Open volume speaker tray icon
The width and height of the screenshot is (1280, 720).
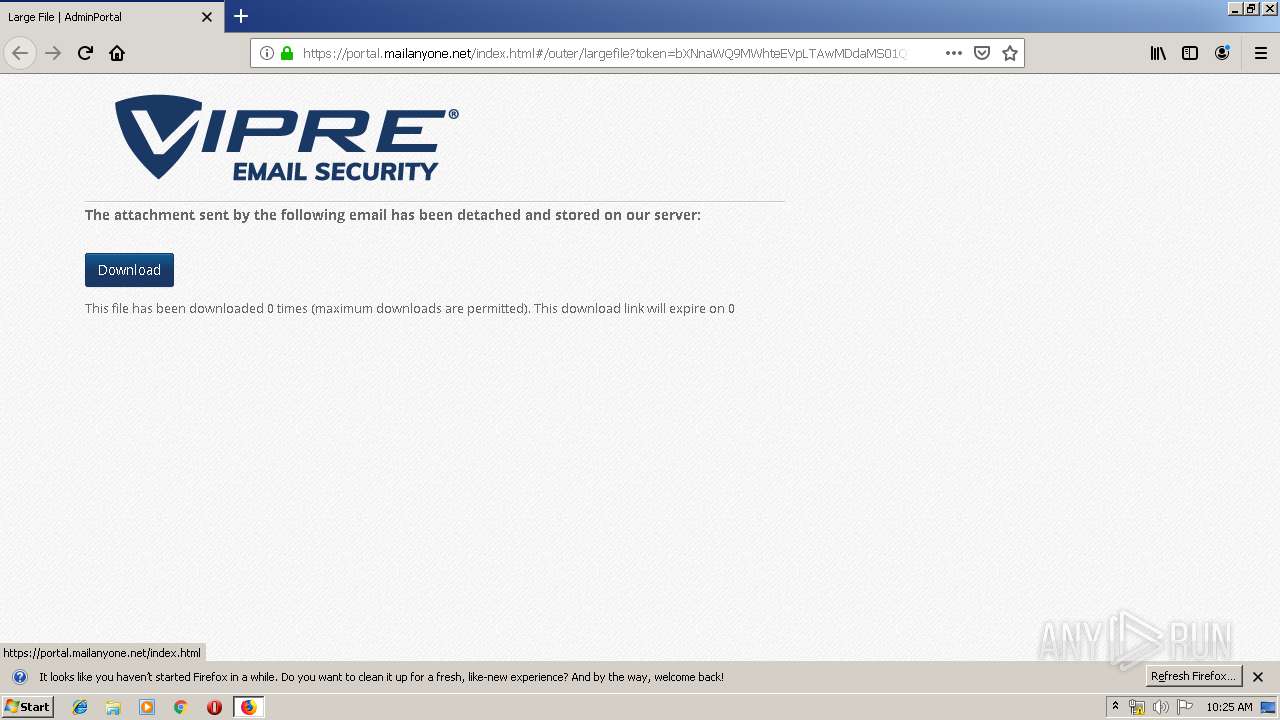[1160, 707]
